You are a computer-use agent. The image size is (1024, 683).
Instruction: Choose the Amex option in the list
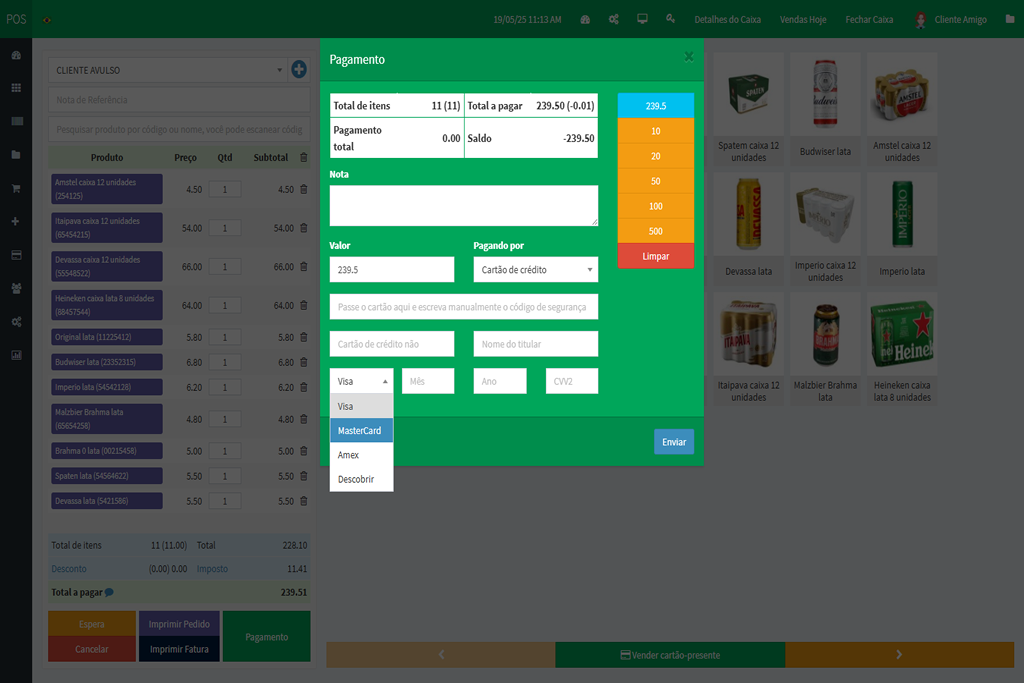coord(349,455)
